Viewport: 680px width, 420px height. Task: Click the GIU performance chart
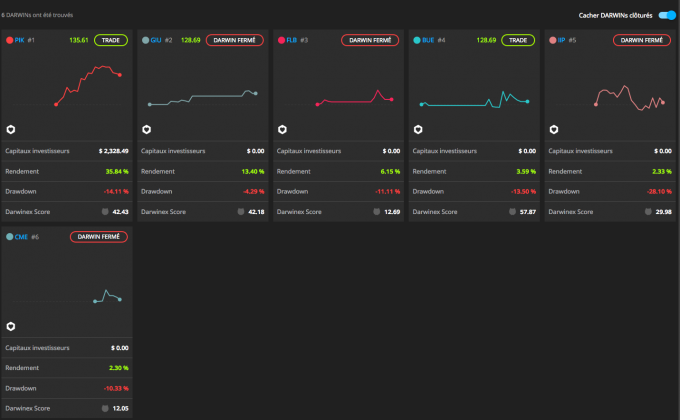pyautogui.click(x=203, y=97)
